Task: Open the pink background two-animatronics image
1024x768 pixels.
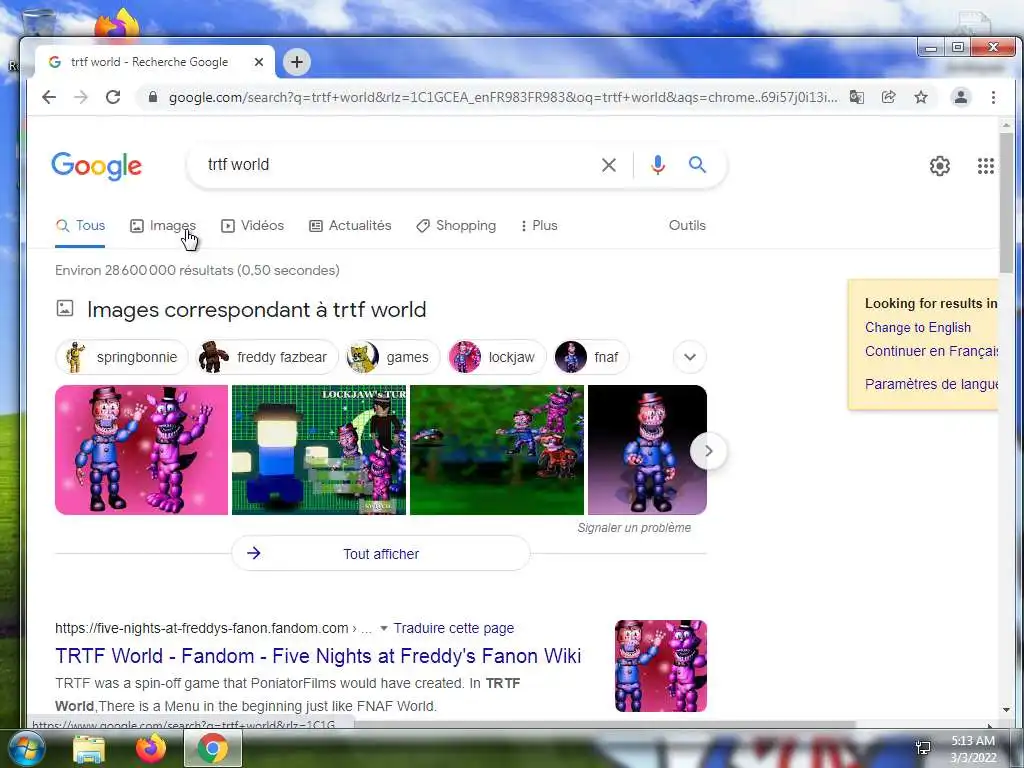Action: pyautogui.click(x=142, y=450)
